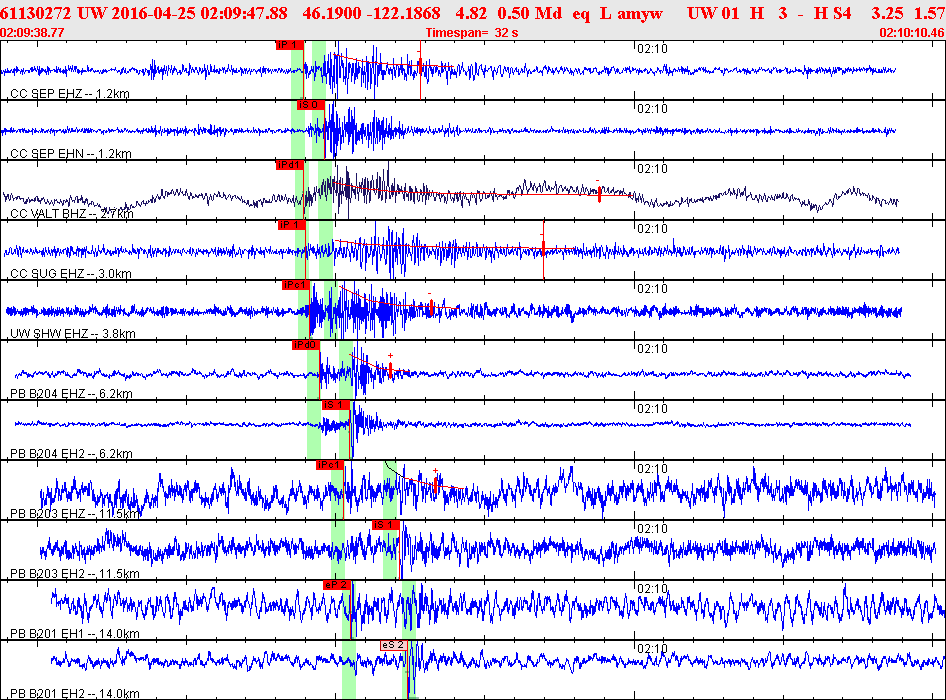Click event ID 61130272 in the header
Image resolution: width=946 pixels, height=700 pixels.
pos(36,13)
